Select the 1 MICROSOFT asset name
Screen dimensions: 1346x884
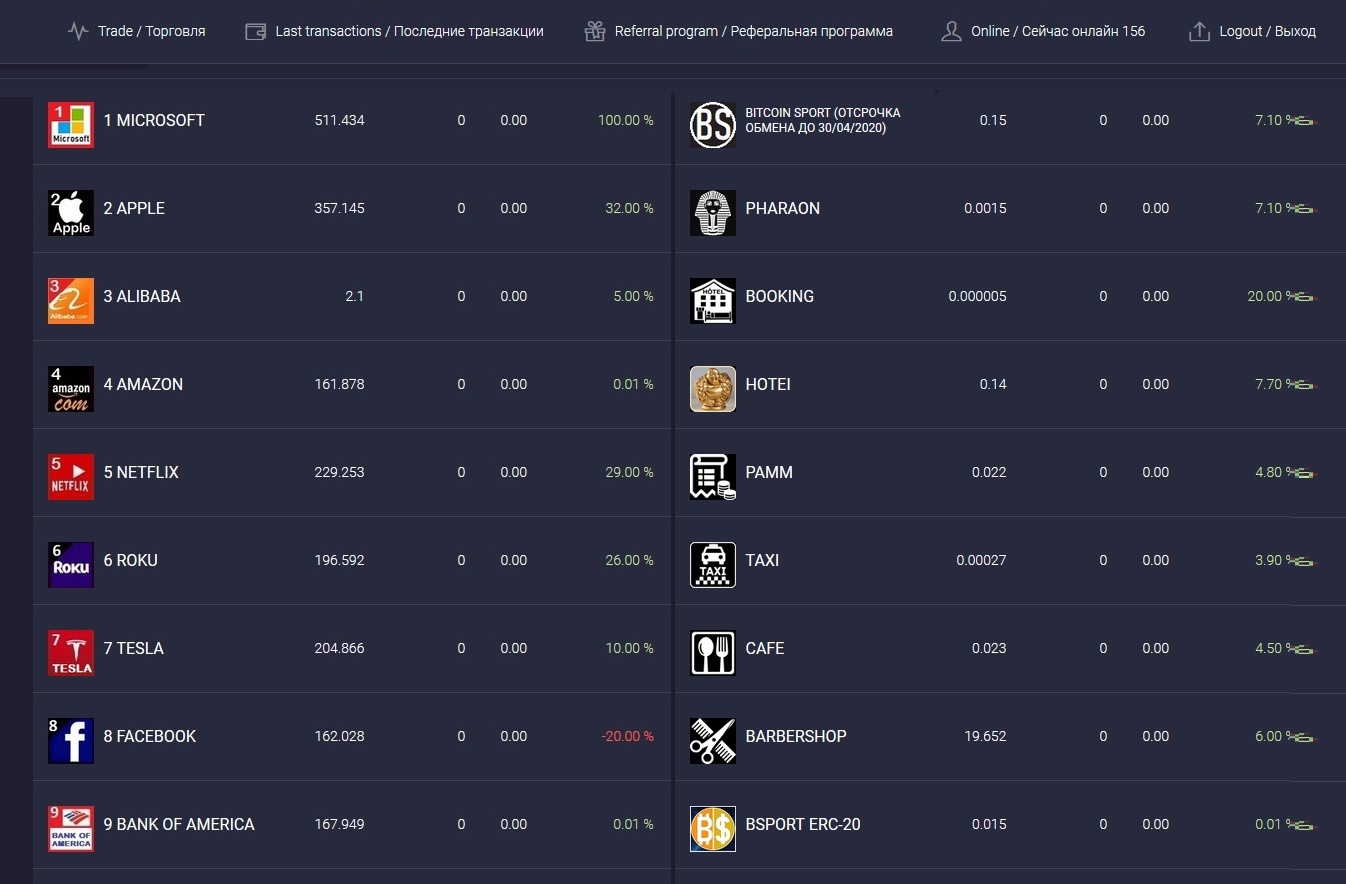coord(154,120)
